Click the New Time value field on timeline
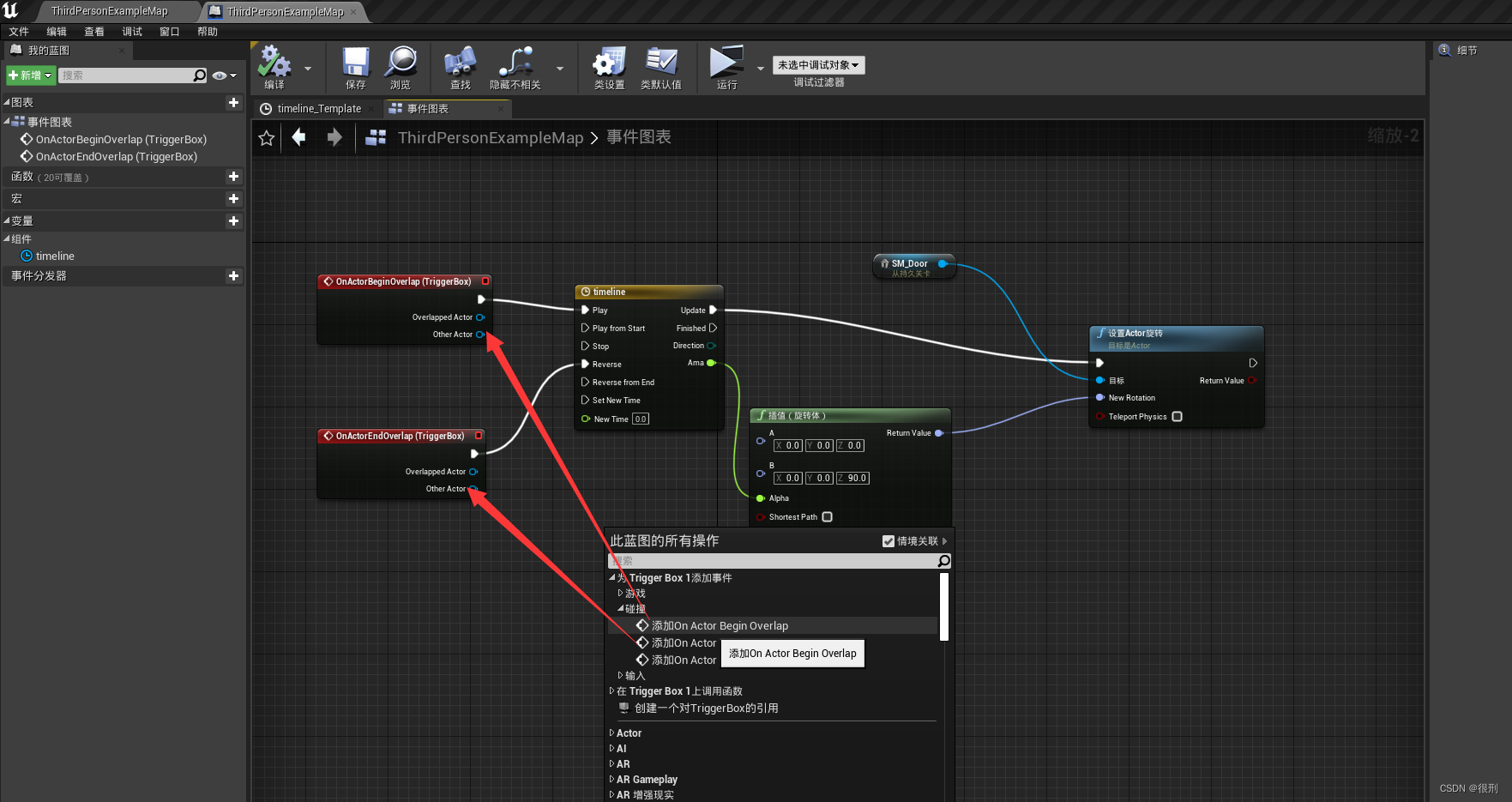This screenshot has height=802, width=1512. pyautogui.click(x=641, y=419)
